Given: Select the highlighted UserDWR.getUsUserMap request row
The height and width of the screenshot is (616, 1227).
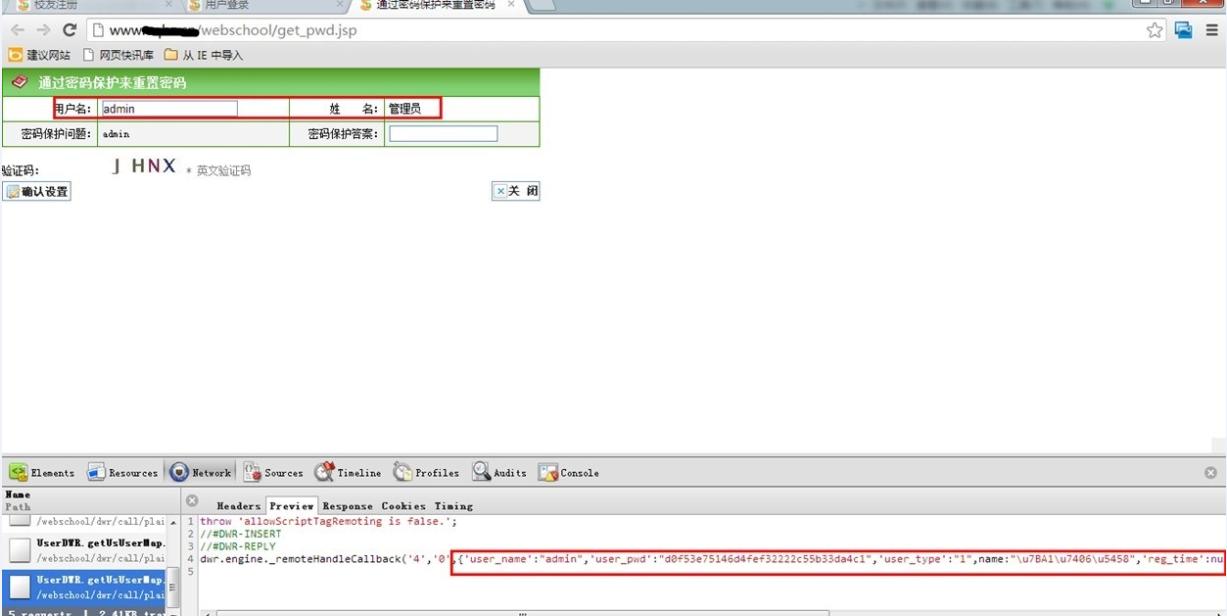Looking at the screenshot, I should pos(83,587).
